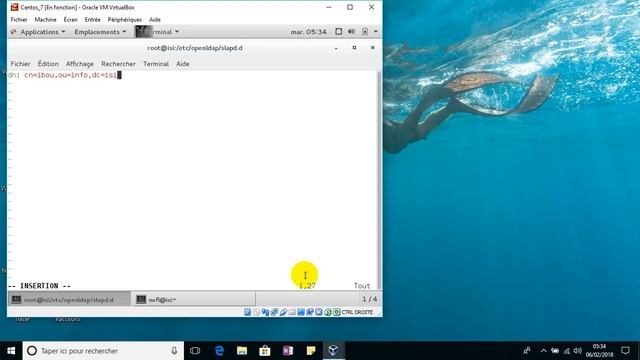This screenshot has width=640, height=360.
Task: Click Taper ici pour rechercher search box
Action: (103, 351)
